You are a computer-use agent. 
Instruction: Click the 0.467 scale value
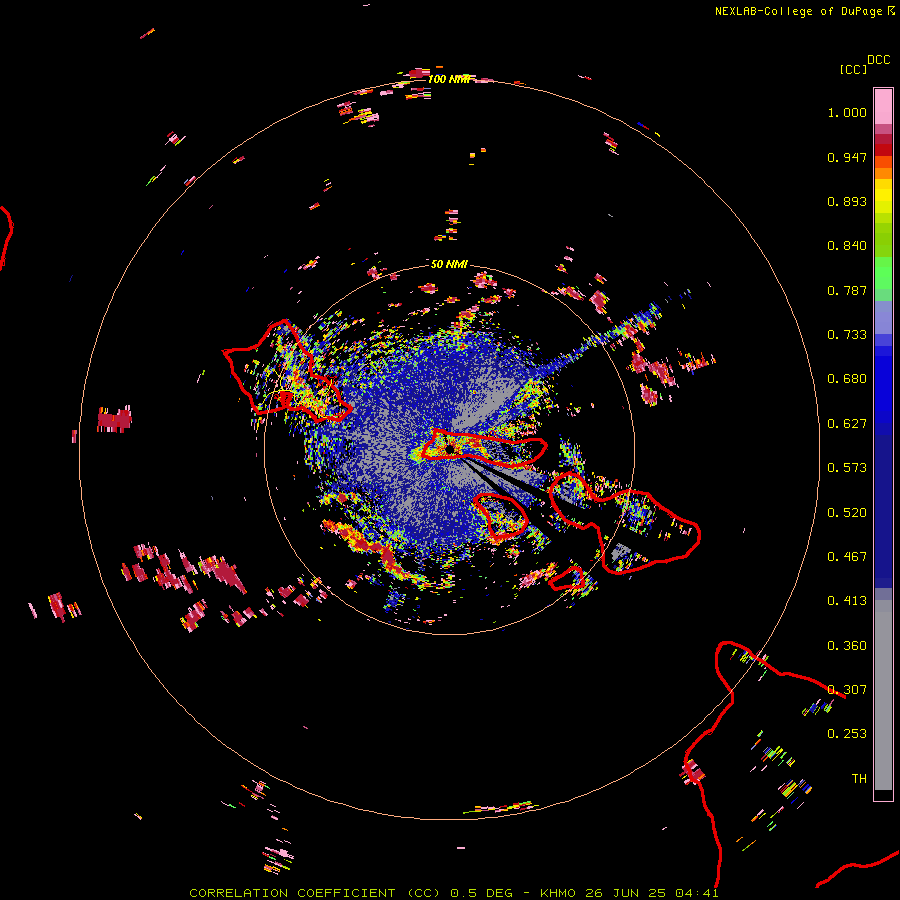tap(847, 557)
